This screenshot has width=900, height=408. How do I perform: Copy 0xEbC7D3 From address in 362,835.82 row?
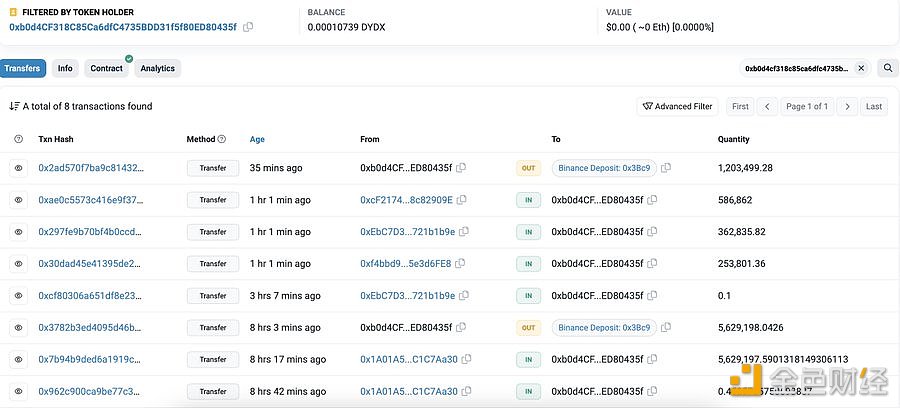[x=464, y=232]
